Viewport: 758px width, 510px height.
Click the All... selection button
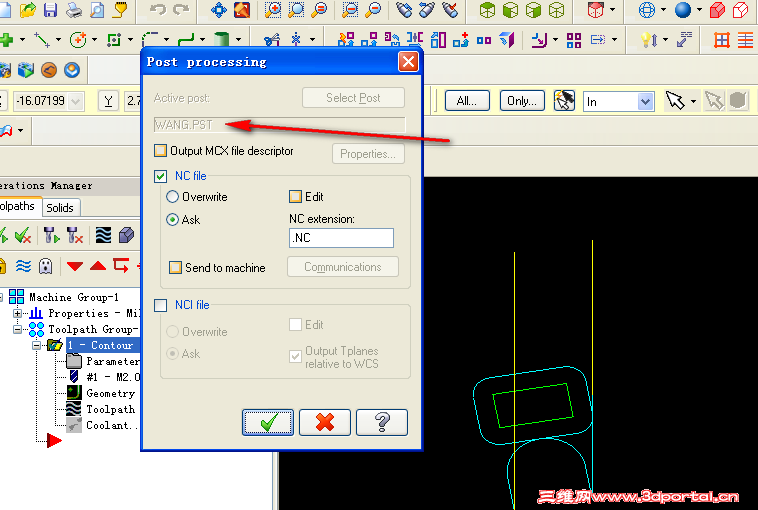pos(467,101)
